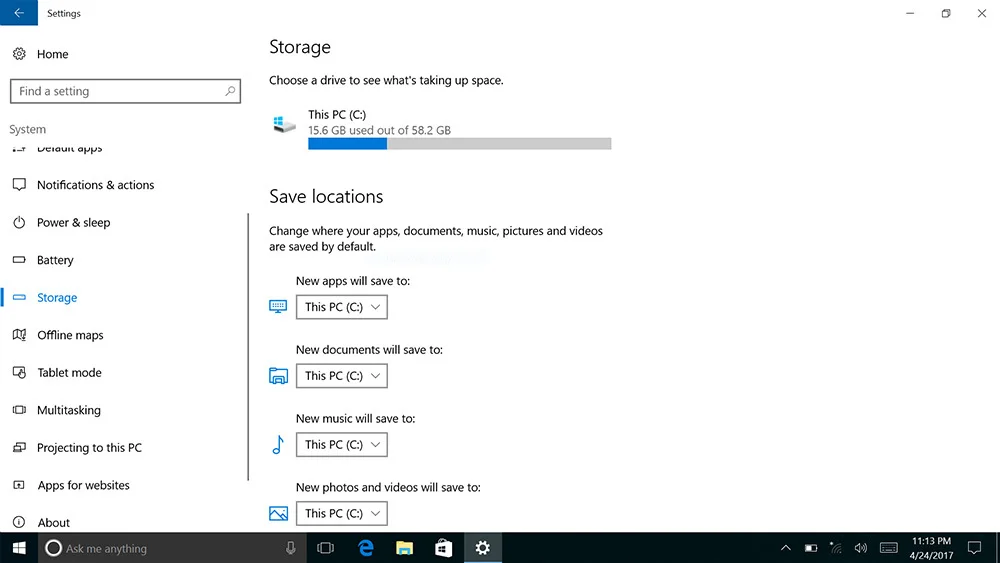Image resolution: width=1000 pixels, height=563 pixels.
Task: Click the sidebar vertical scrollbar
Action: [x=248, y=347]
